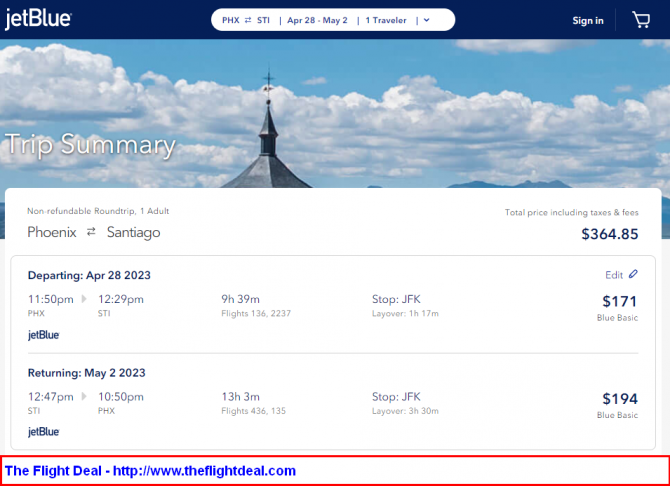Click the round-trip arrows icon in search pill
Viewport: 670px width, 486px height.
[248, 20]
